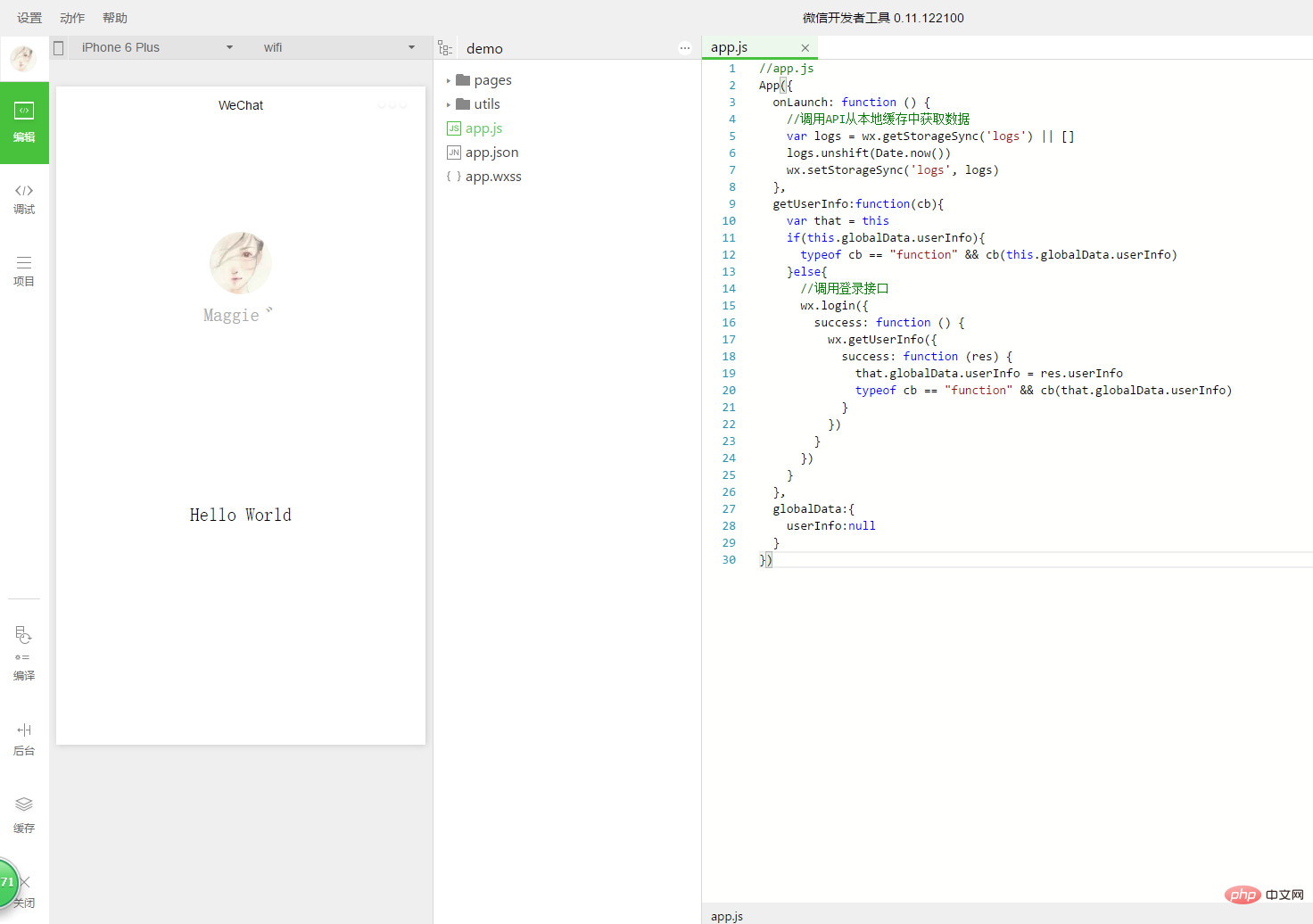Click line number 16 in the gutter
Screen dimensions: 1313x924
point(729,322)
